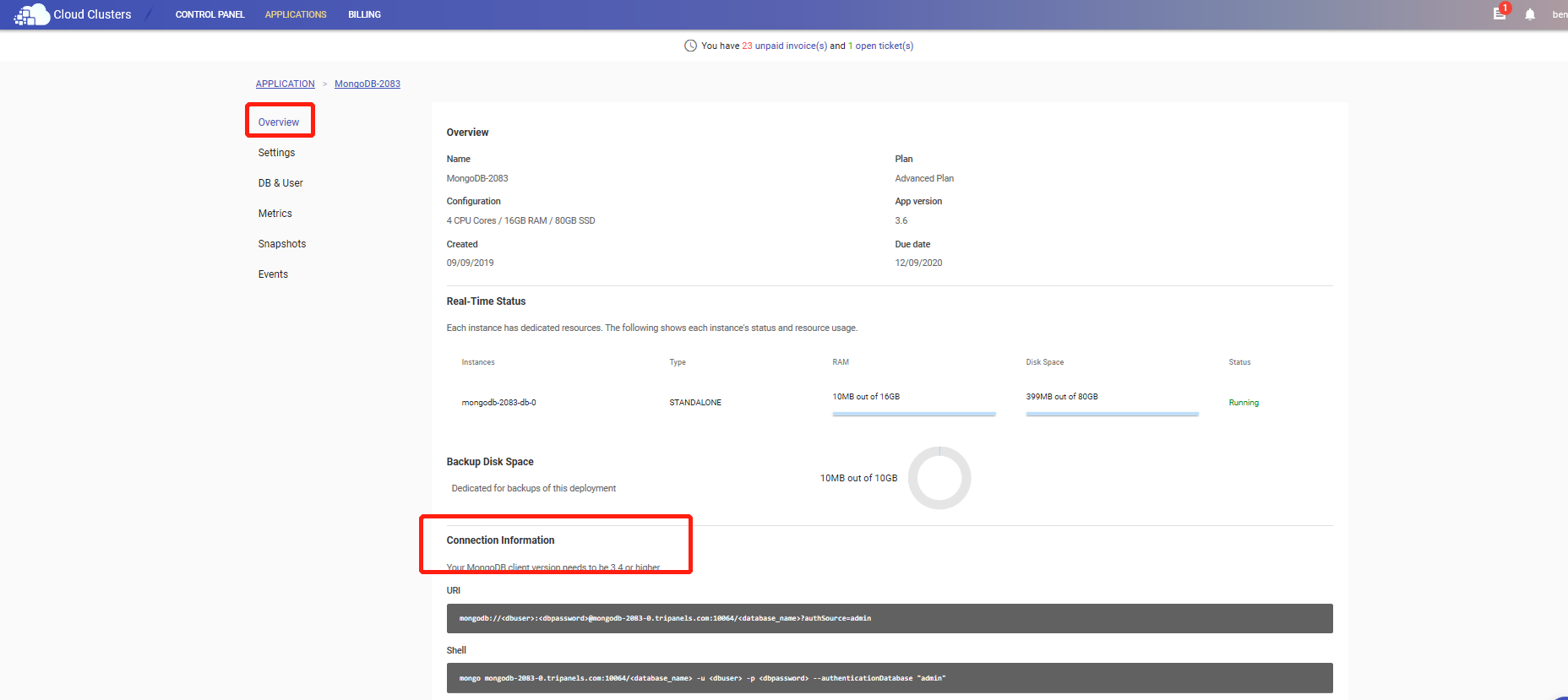Open the invoices icon with red badge
1568x700 pixels.
tap(1500, 14)
